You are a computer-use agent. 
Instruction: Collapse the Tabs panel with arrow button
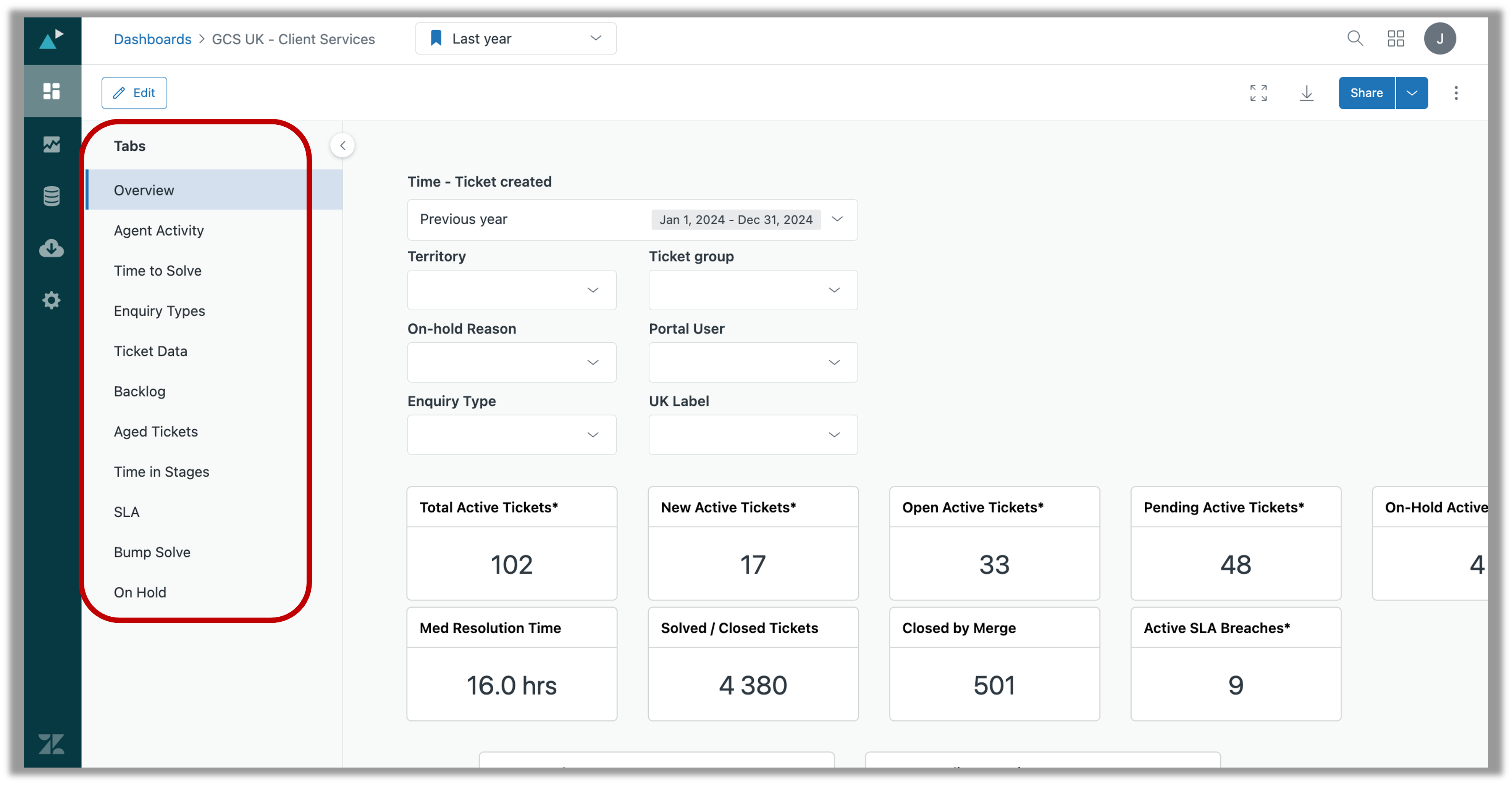pyautogui.click(x=342, y=145)
